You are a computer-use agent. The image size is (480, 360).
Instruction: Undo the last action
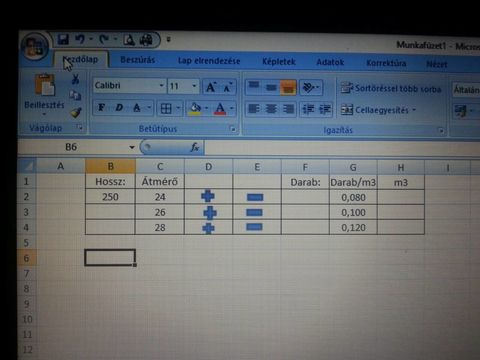pos(80,40)
